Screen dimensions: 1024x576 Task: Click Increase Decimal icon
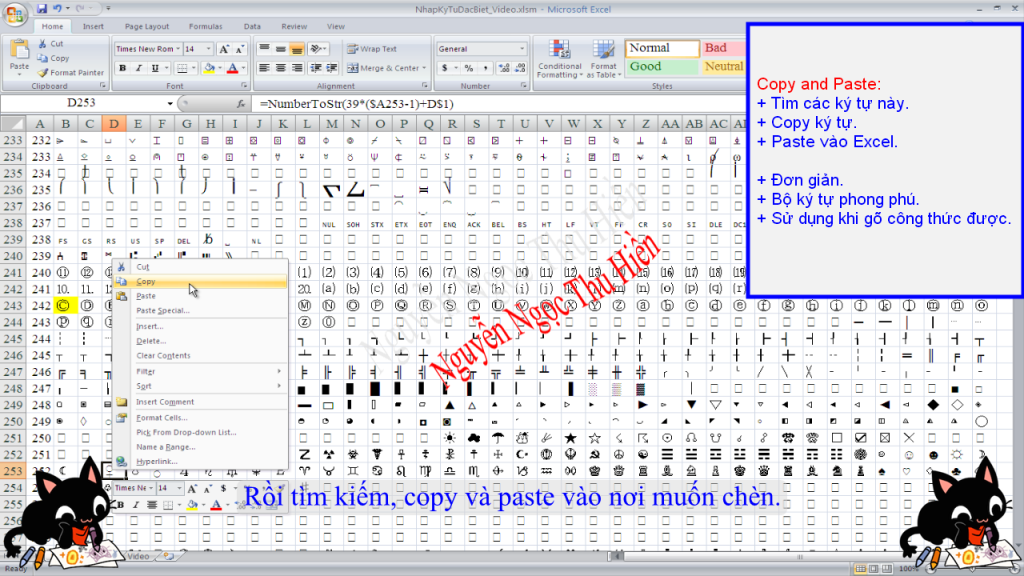[x=504, y=68]
